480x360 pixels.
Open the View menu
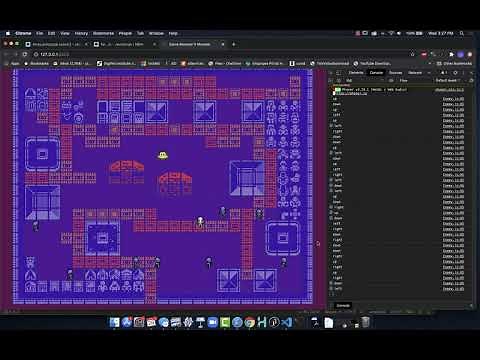click(x=65, y=33)
